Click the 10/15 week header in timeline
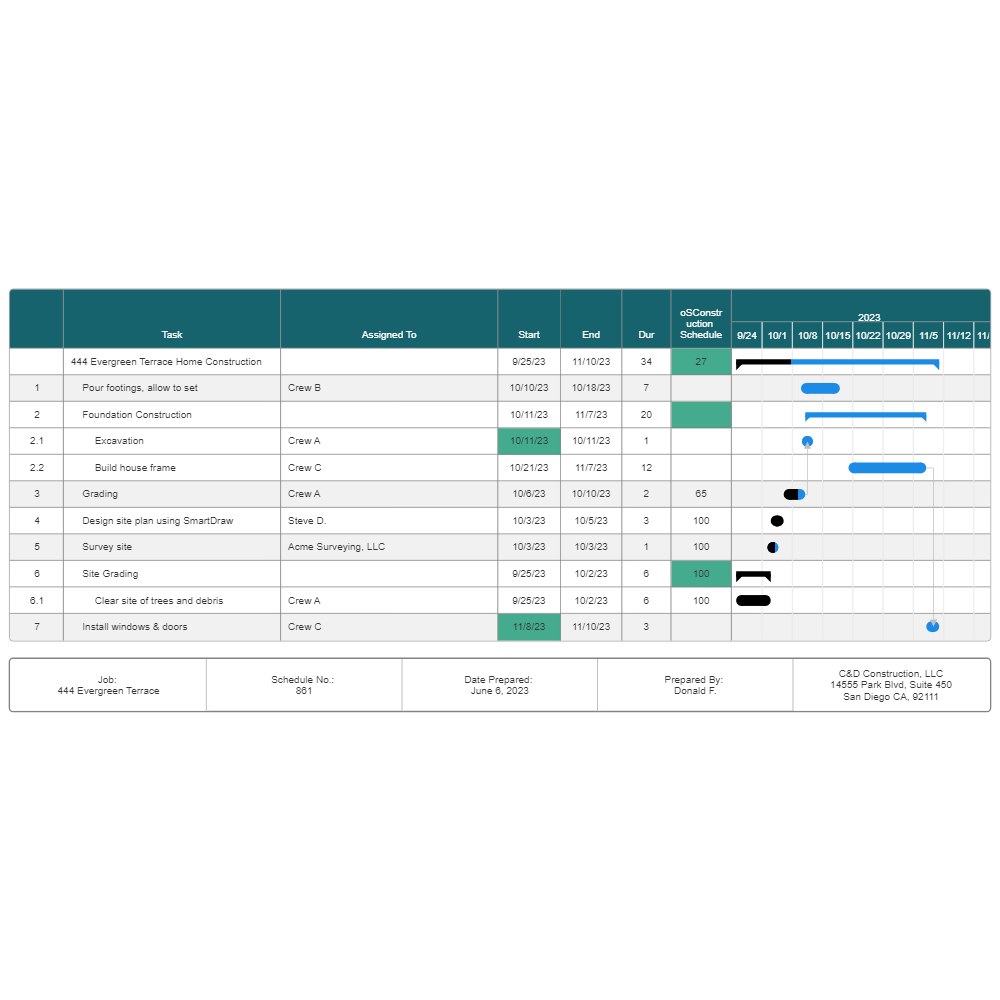The image size is (1000, 1000). (837, 335)
